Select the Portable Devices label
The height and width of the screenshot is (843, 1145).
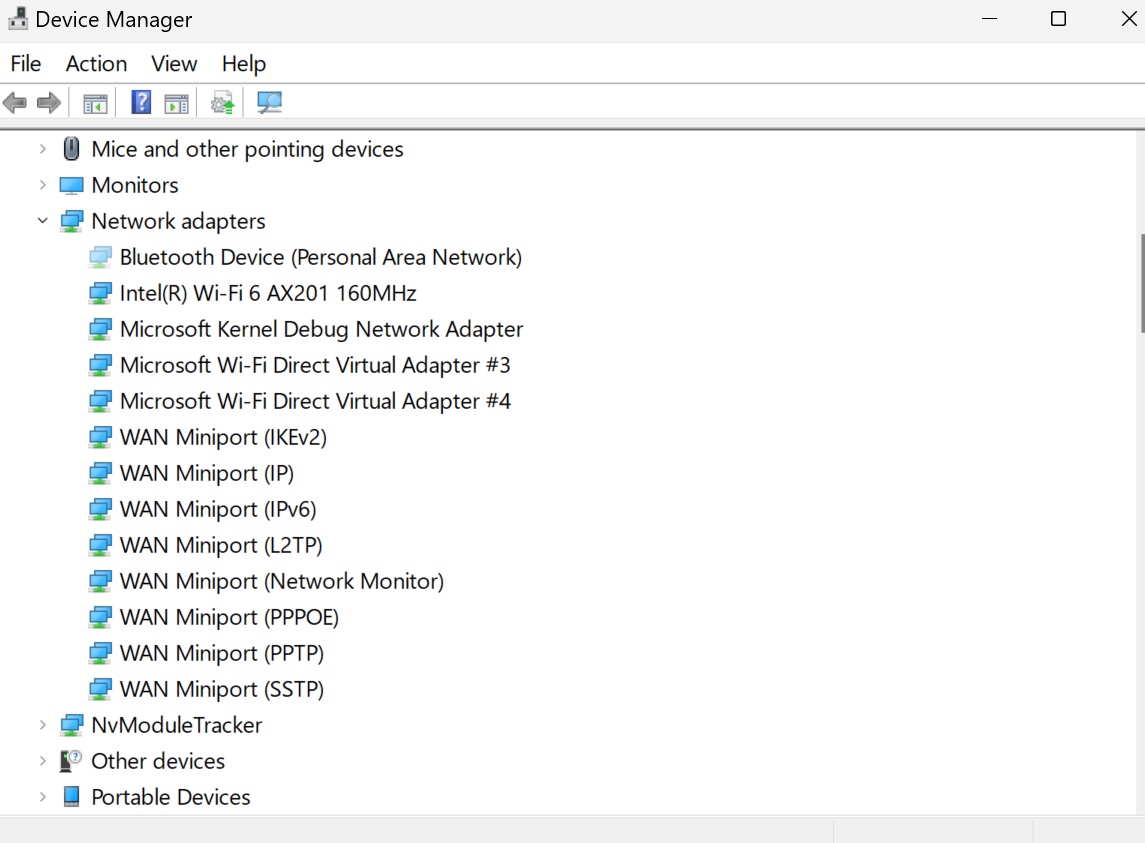pos(170,797)
